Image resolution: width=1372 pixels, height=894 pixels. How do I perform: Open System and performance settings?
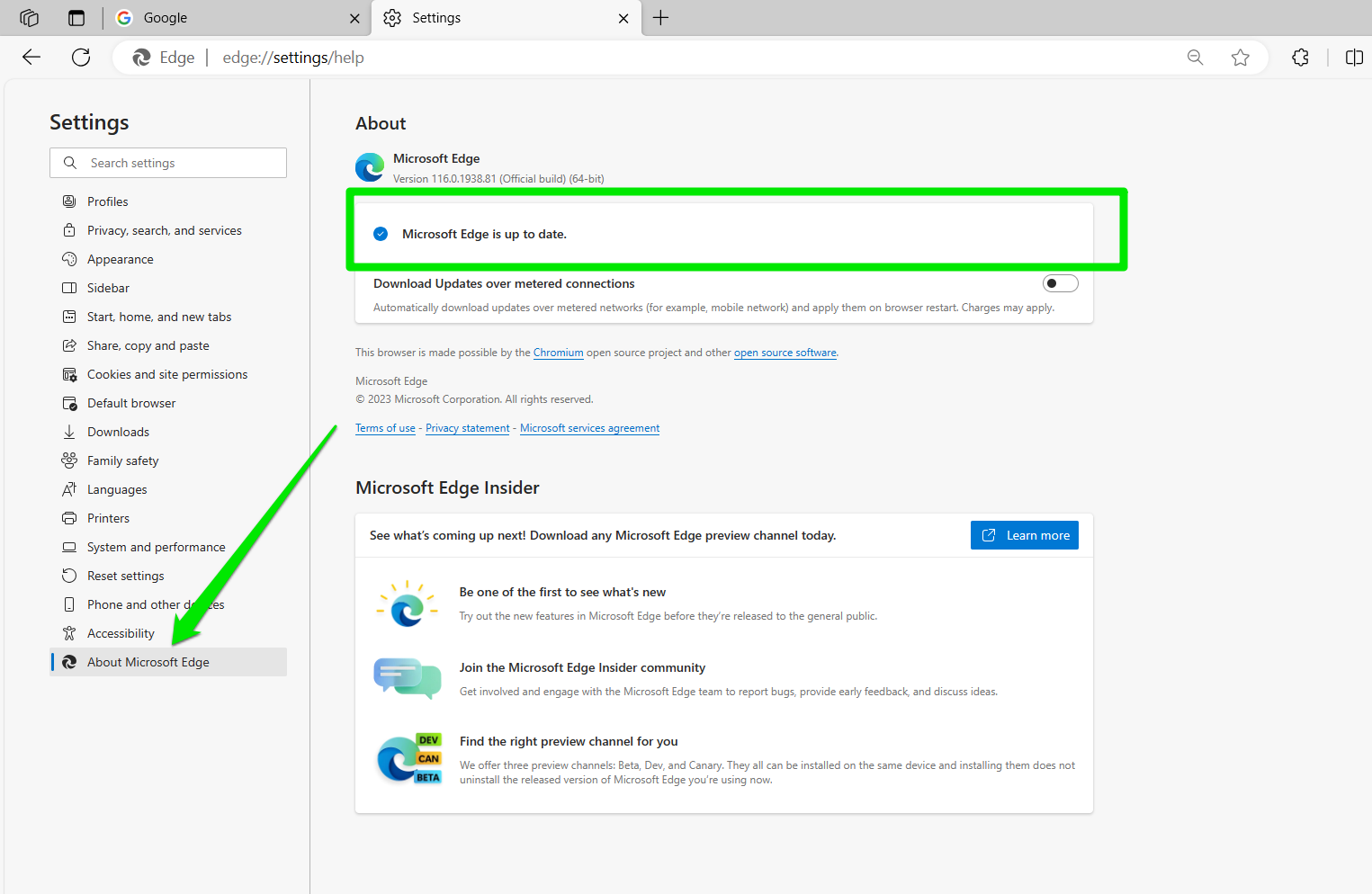168,547
